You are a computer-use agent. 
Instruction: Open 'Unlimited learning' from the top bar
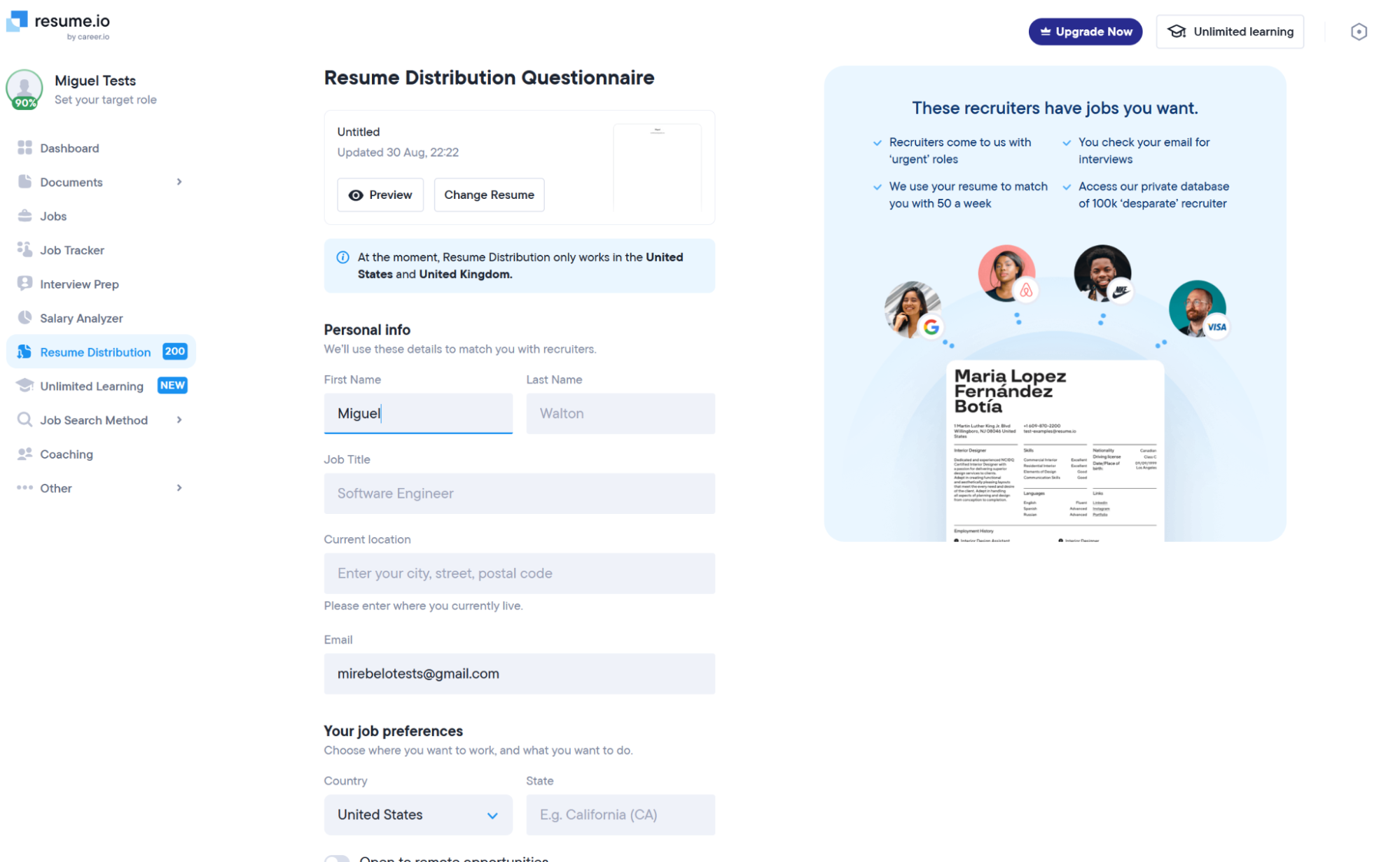click(1230, 32)
